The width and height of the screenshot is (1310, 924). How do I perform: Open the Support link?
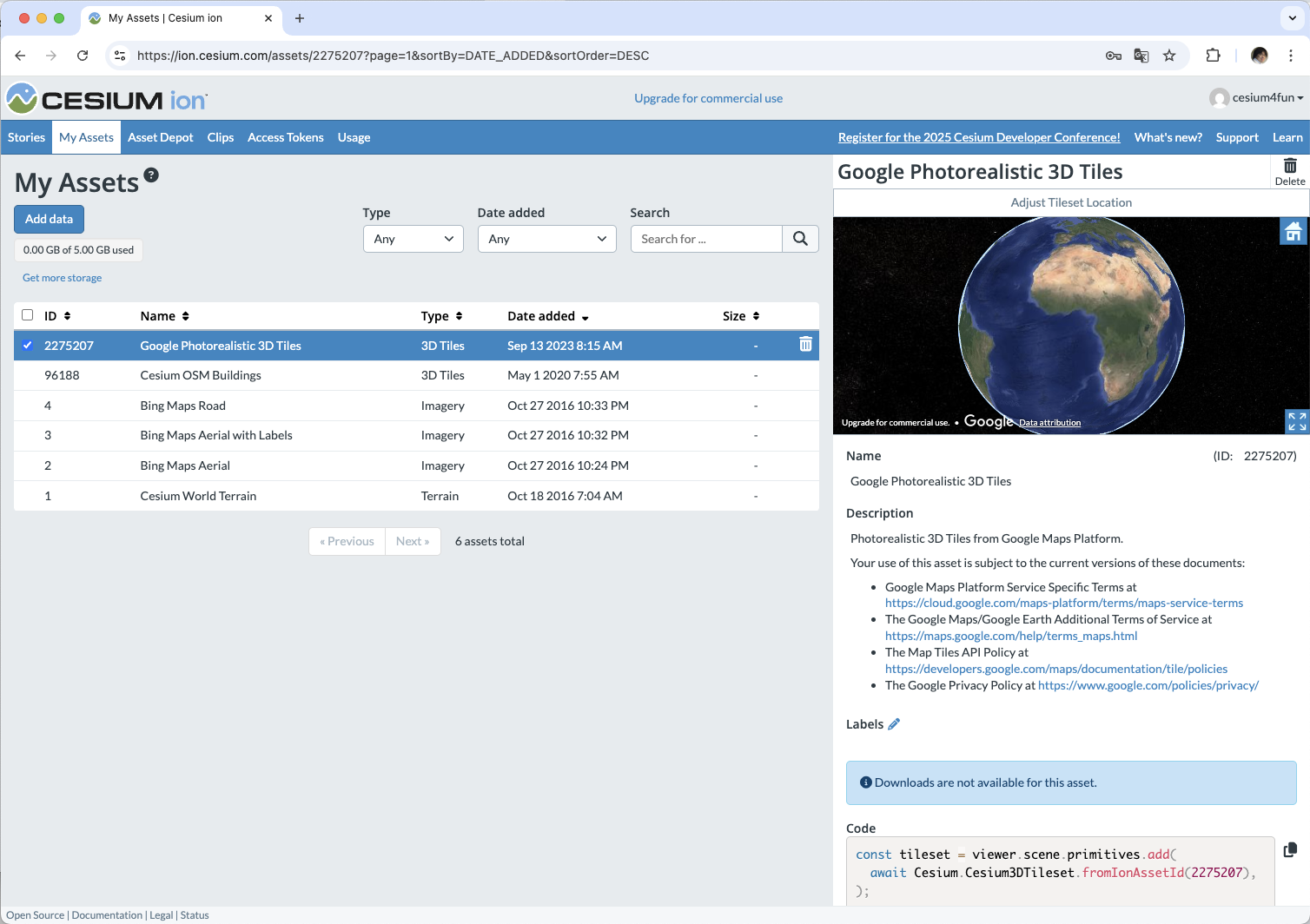[1237, 137]
